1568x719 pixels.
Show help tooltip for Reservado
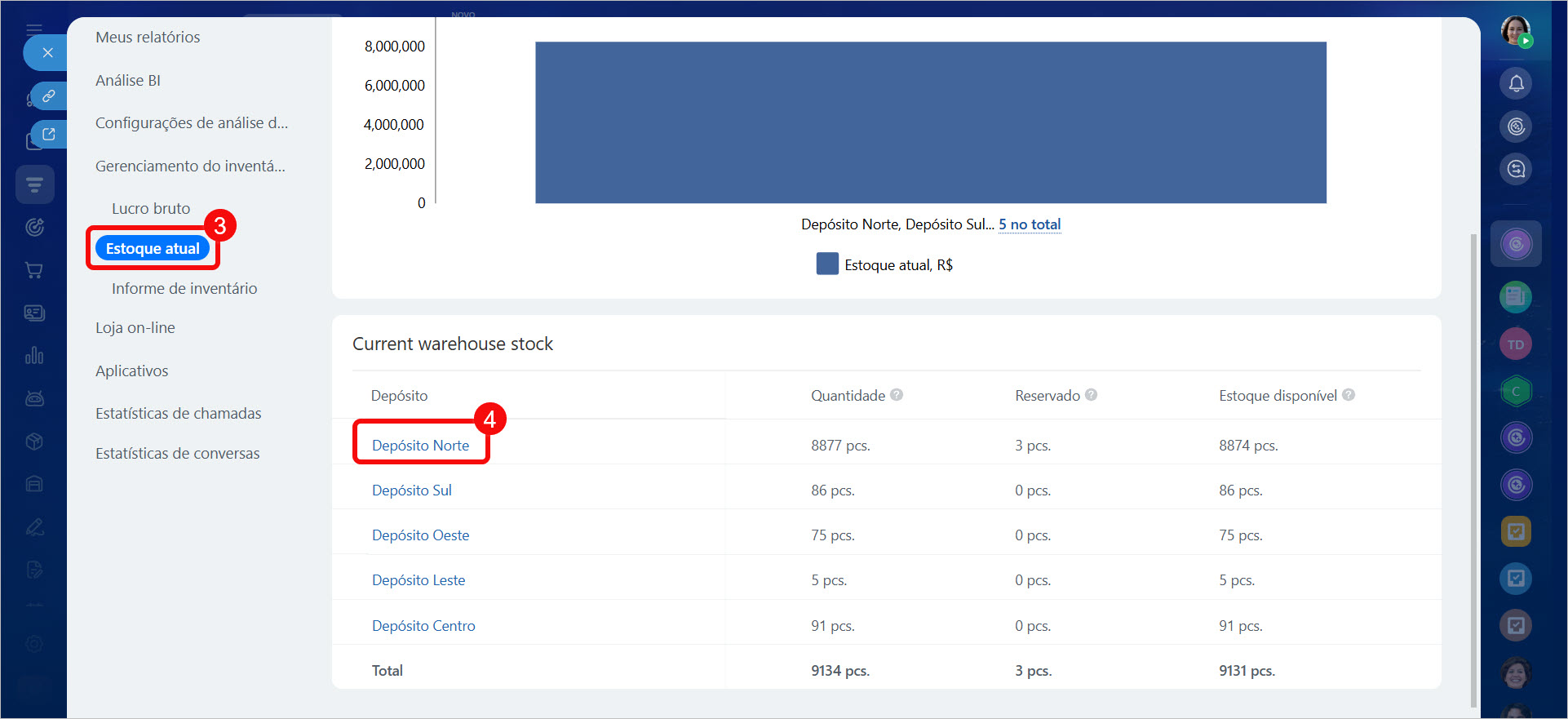coord(1092,395)
